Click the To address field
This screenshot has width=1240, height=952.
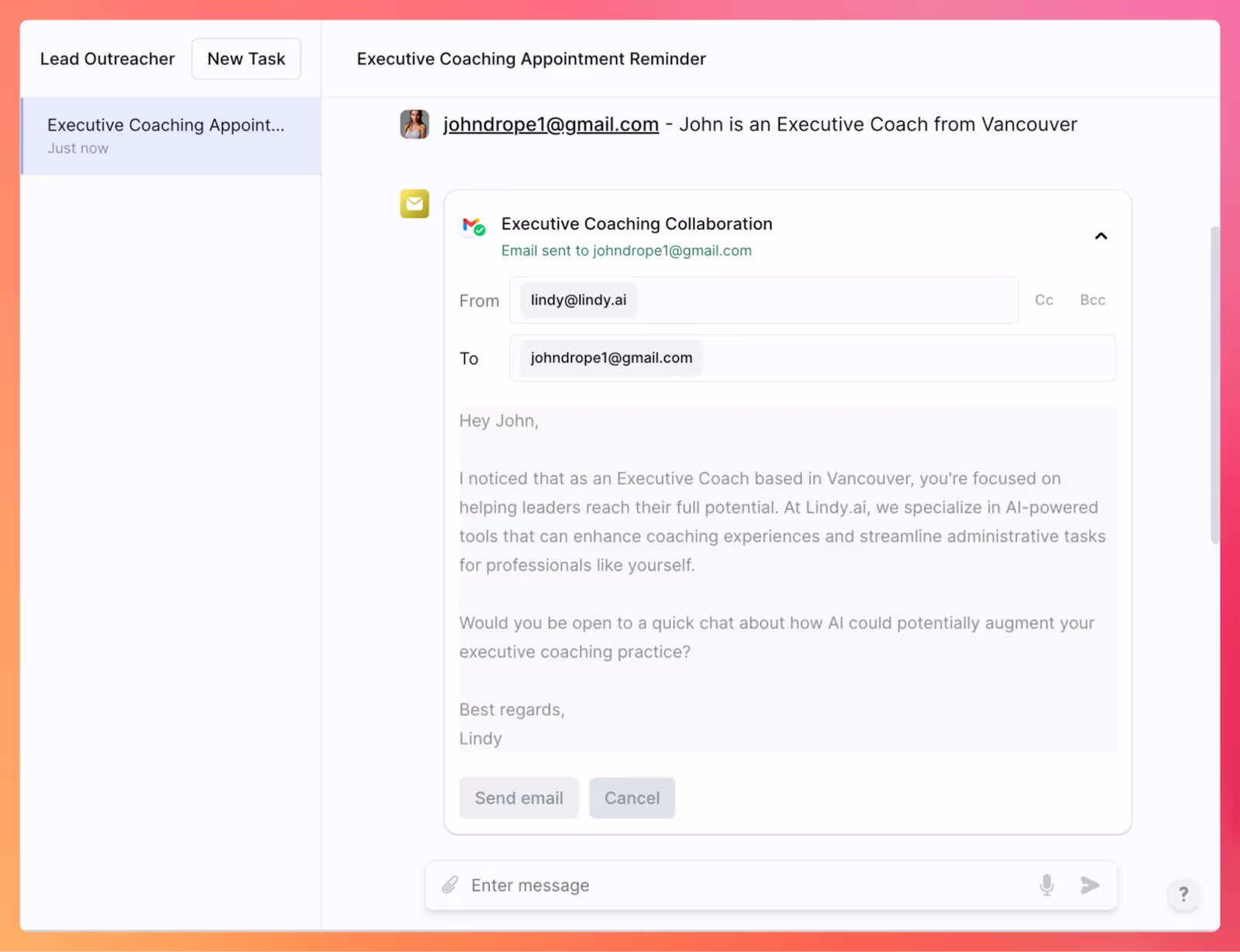point(813,358)
